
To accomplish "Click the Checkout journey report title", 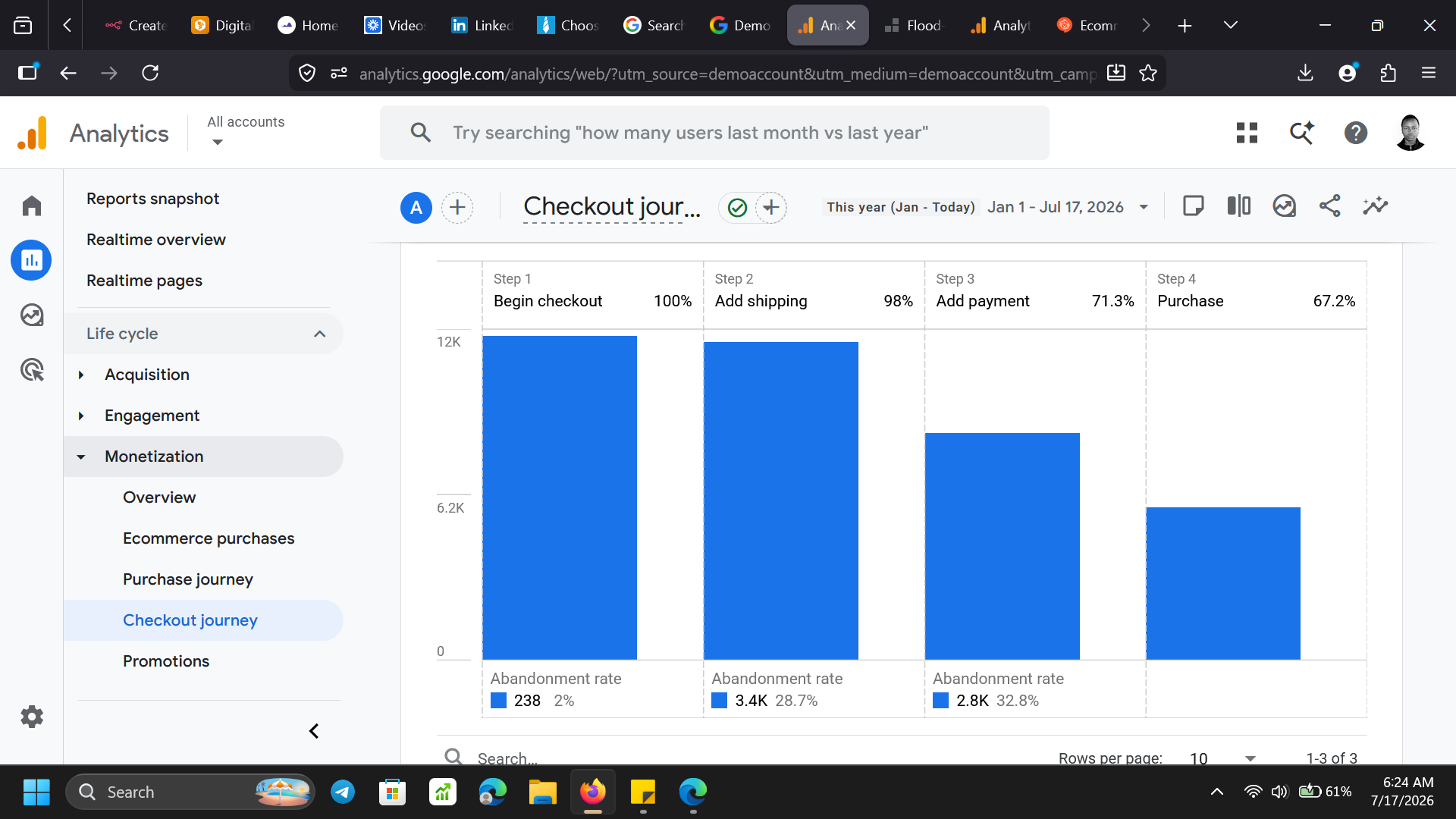I will (x=611, y=207).
